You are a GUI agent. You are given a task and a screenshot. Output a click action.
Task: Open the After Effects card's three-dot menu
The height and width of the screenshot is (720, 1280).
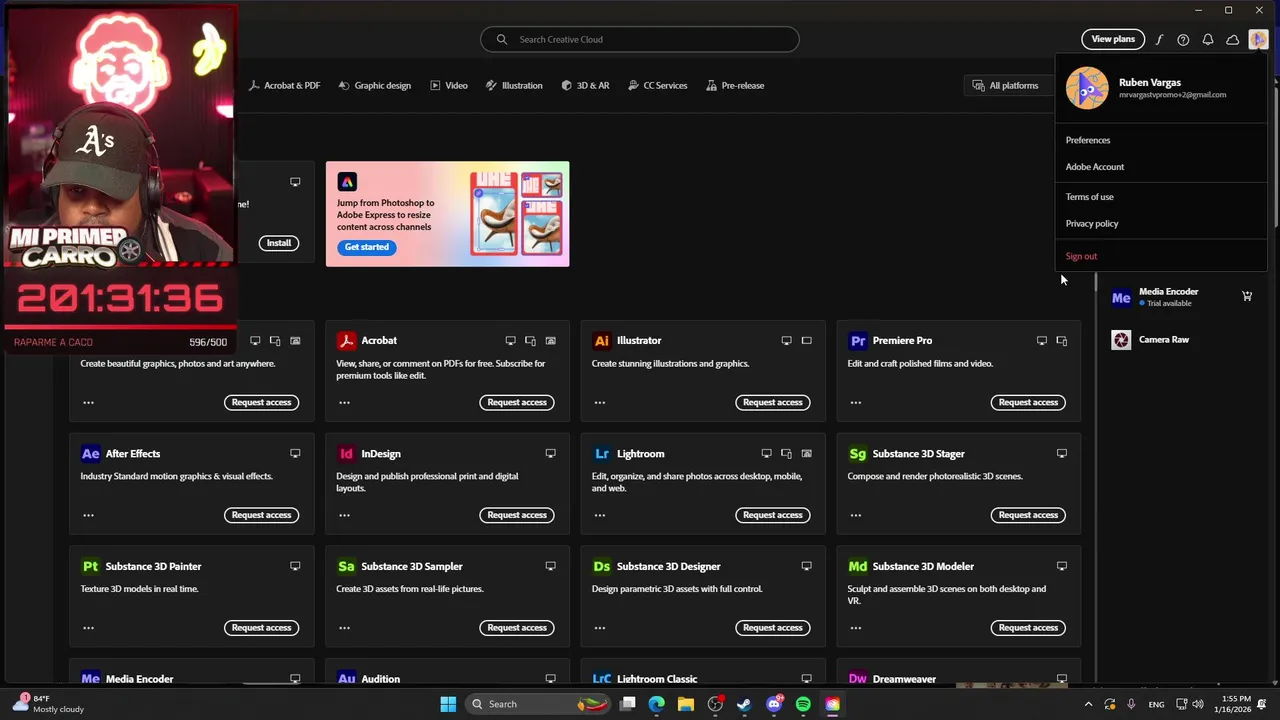88,515
